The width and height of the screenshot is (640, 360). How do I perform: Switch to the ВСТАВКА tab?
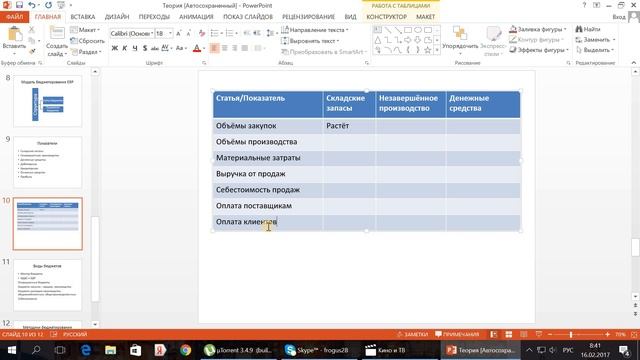pyautogui.click(x=82, y=17)
